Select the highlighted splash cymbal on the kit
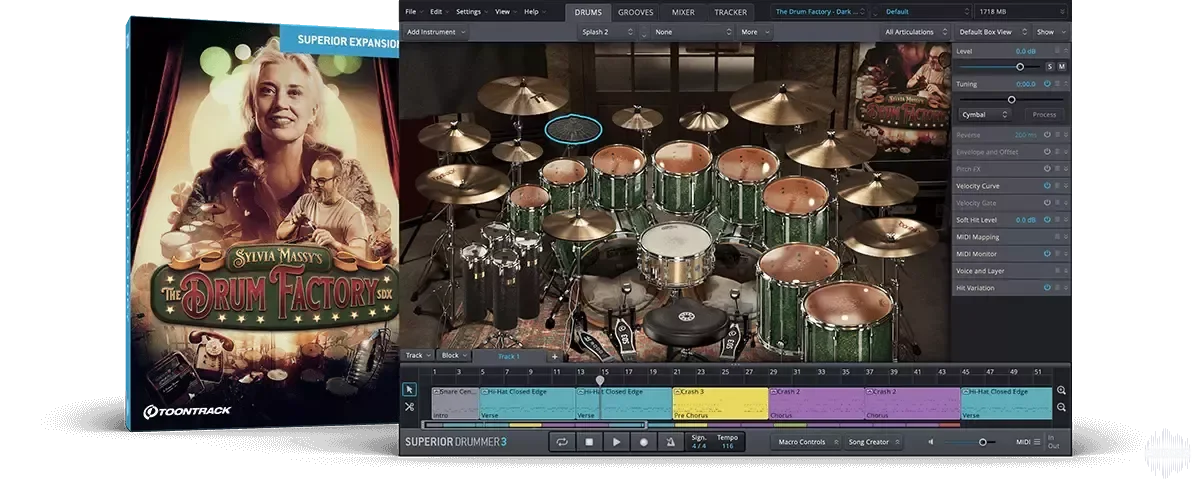Screen dimensions: 1200x488 coord(573,128)
